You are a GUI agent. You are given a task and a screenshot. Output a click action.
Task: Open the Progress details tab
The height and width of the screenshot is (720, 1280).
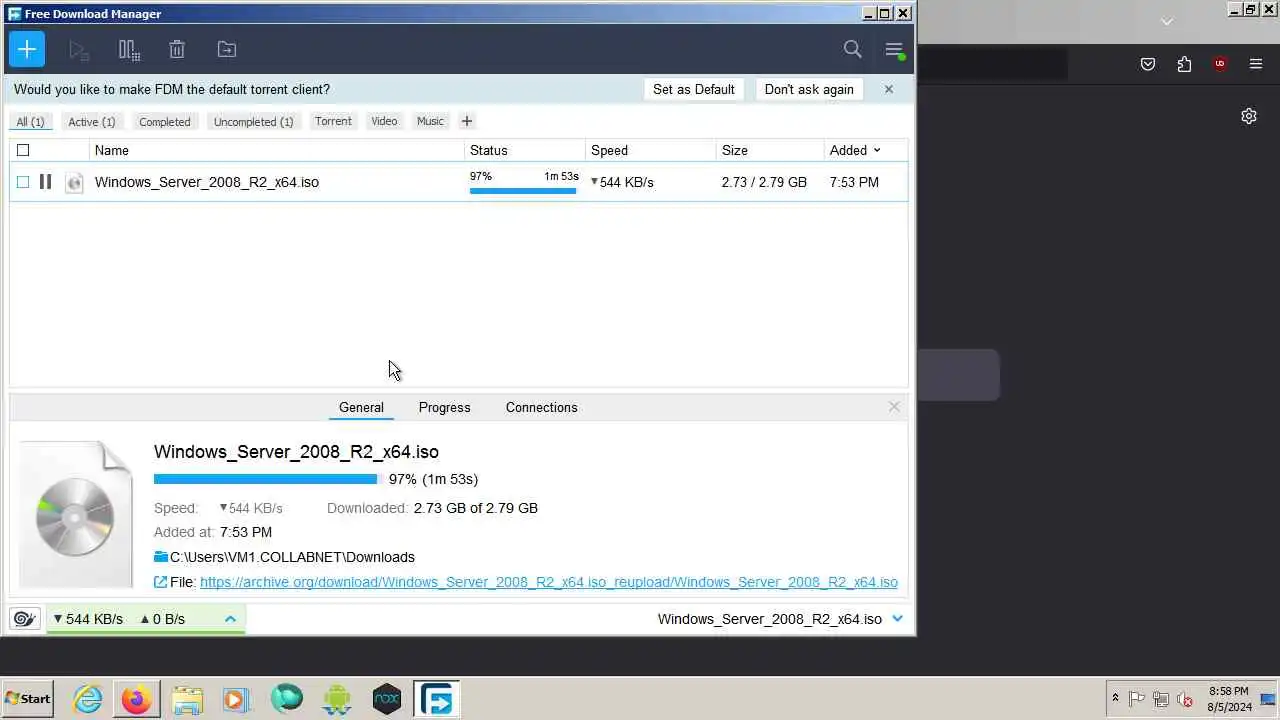point(444,407)
